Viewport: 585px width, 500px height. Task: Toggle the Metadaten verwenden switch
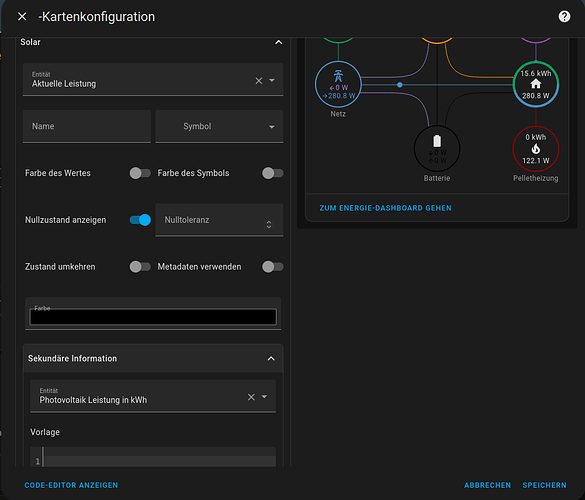273,267
